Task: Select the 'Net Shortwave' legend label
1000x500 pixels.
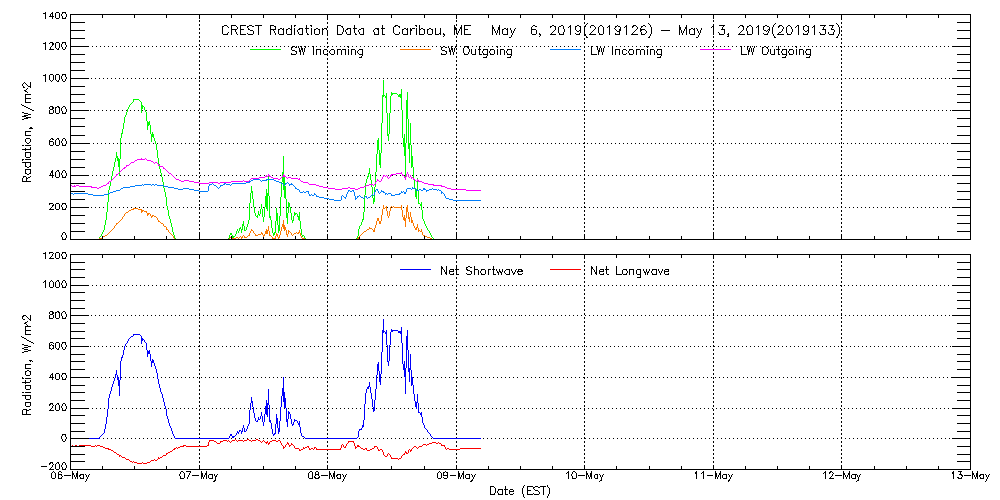Action: pos(482,271)
